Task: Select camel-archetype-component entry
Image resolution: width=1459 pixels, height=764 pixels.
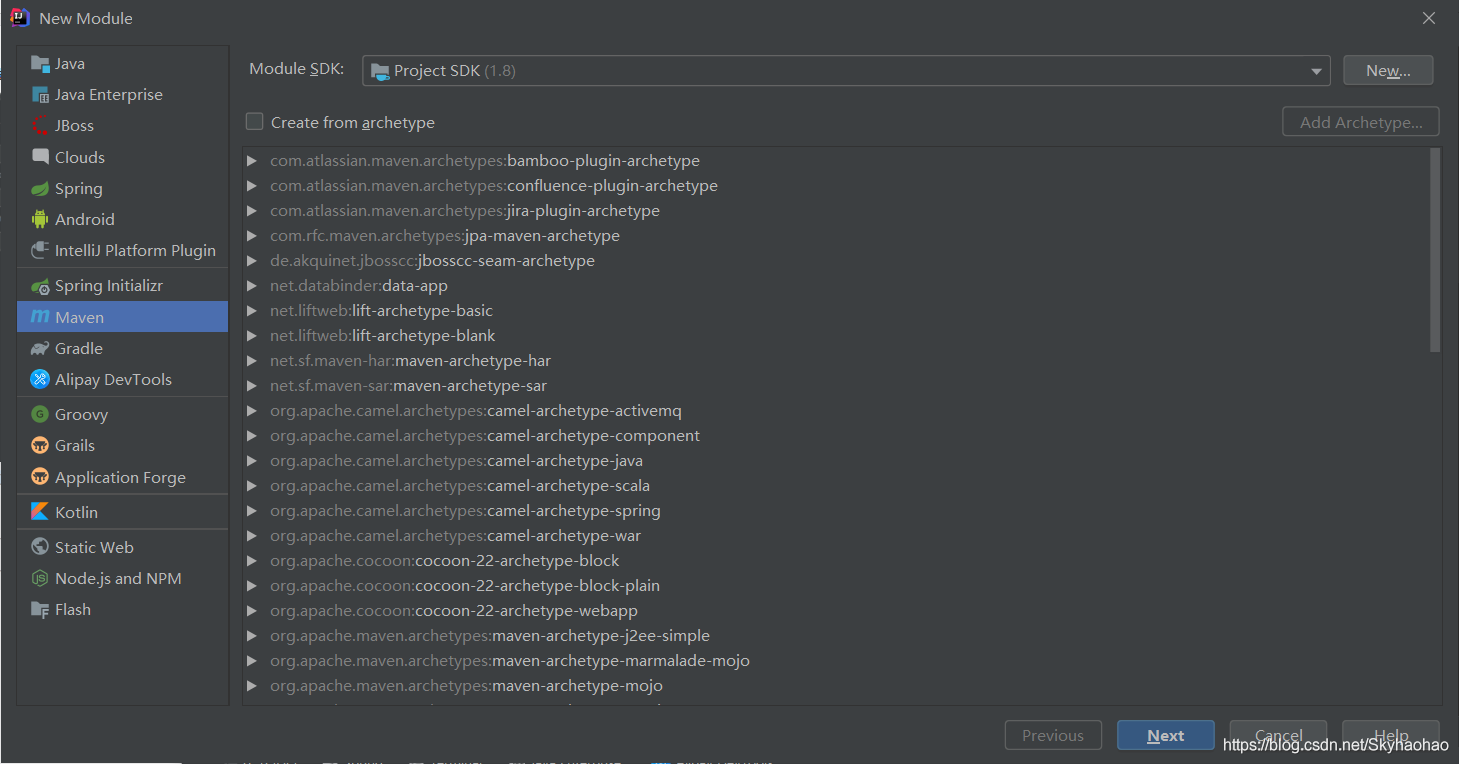Action: click(485, 436)
